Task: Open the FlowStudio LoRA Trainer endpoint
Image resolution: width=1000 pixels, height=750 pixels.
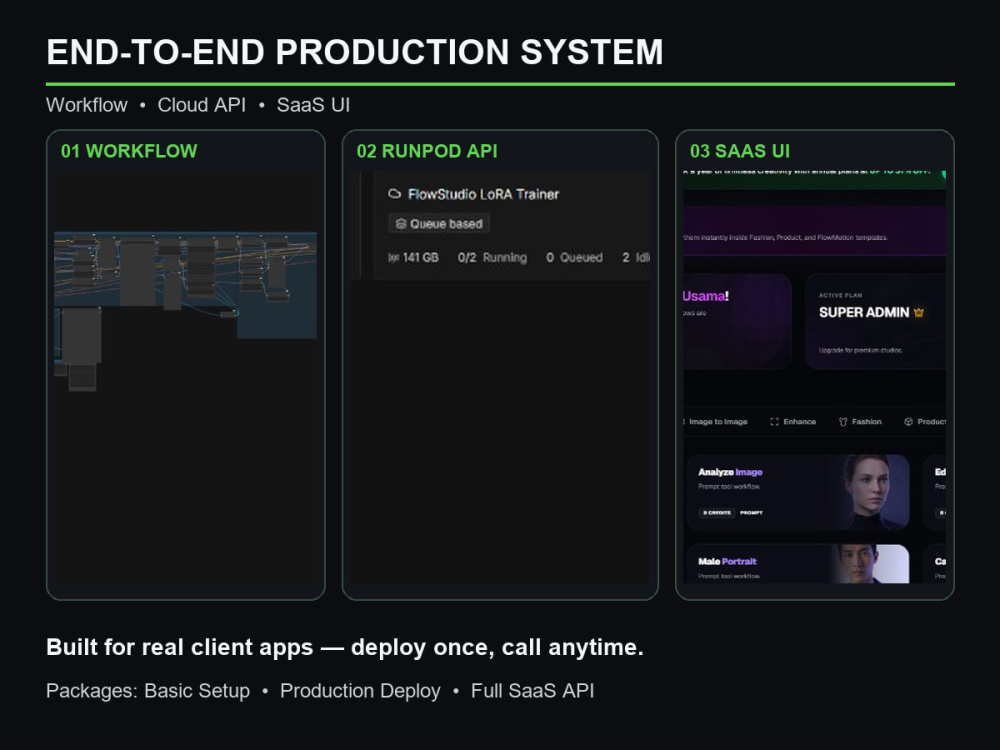Action: (483, 194)
